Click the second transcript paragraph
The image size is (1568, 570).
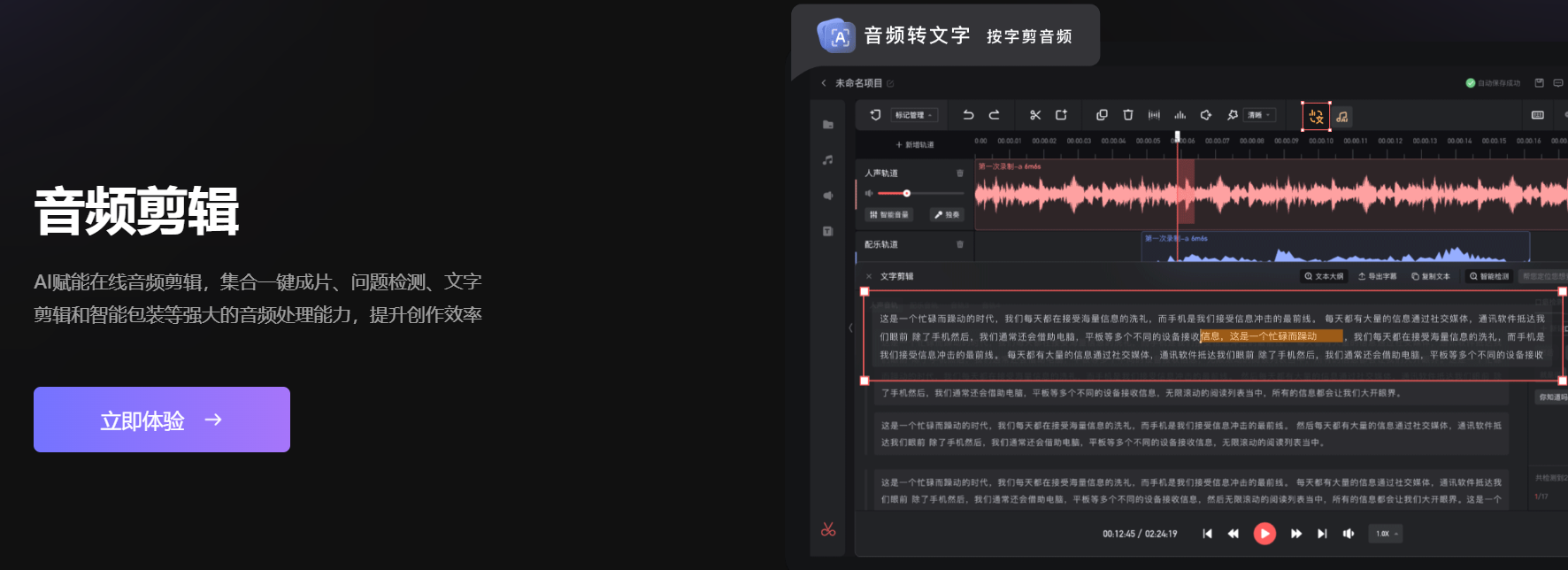point(1191,434)
